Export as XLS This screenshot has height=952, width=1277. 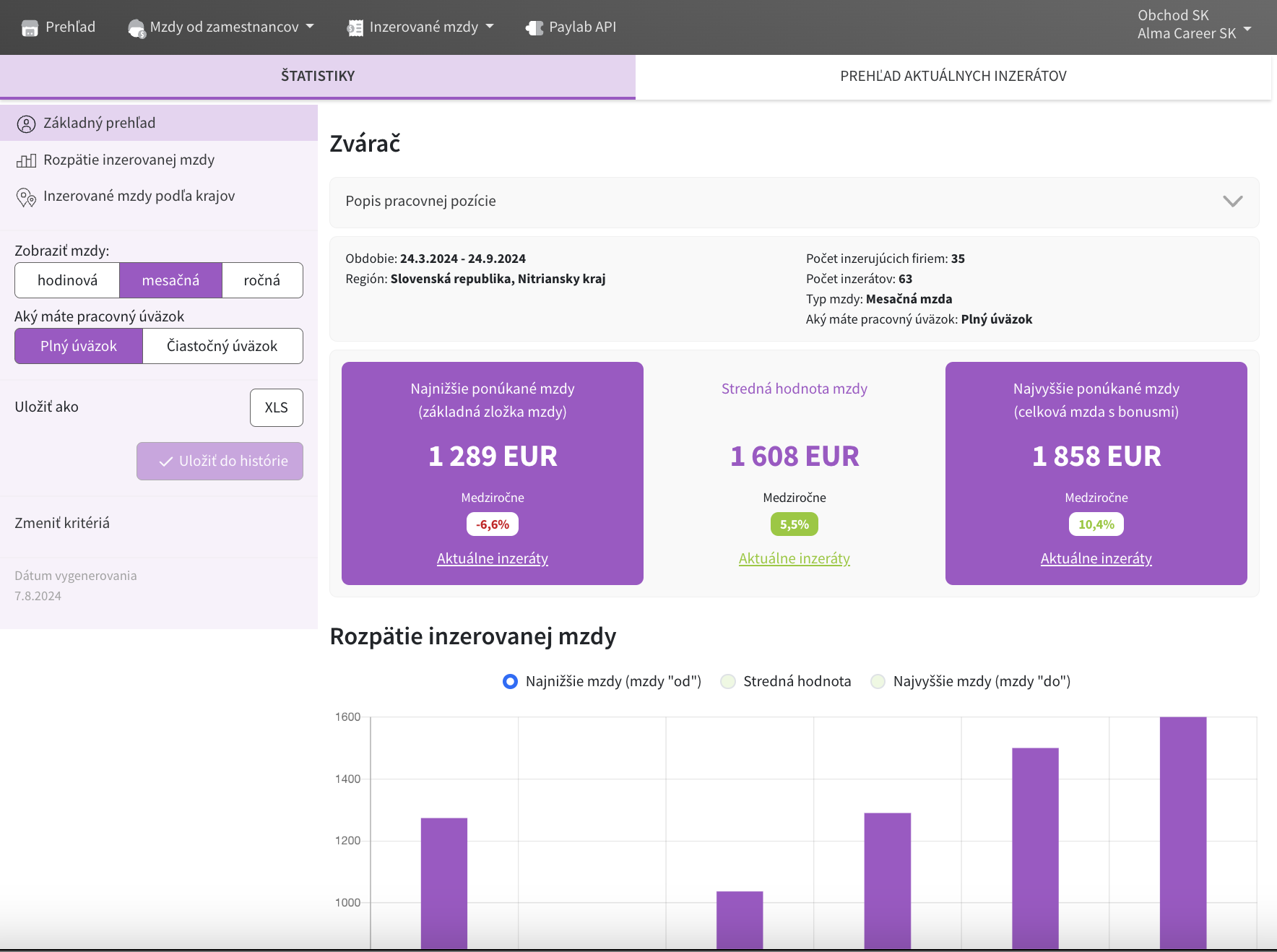[277, 408]
